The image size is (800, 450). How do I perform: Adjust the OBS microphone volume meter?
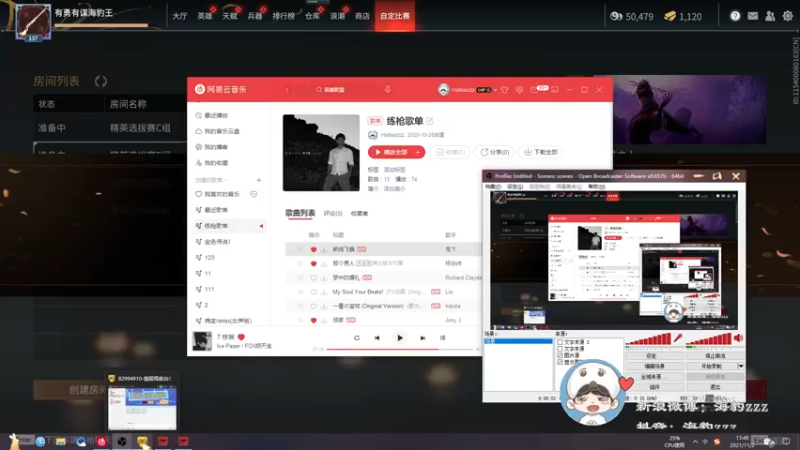click(649, 339)
